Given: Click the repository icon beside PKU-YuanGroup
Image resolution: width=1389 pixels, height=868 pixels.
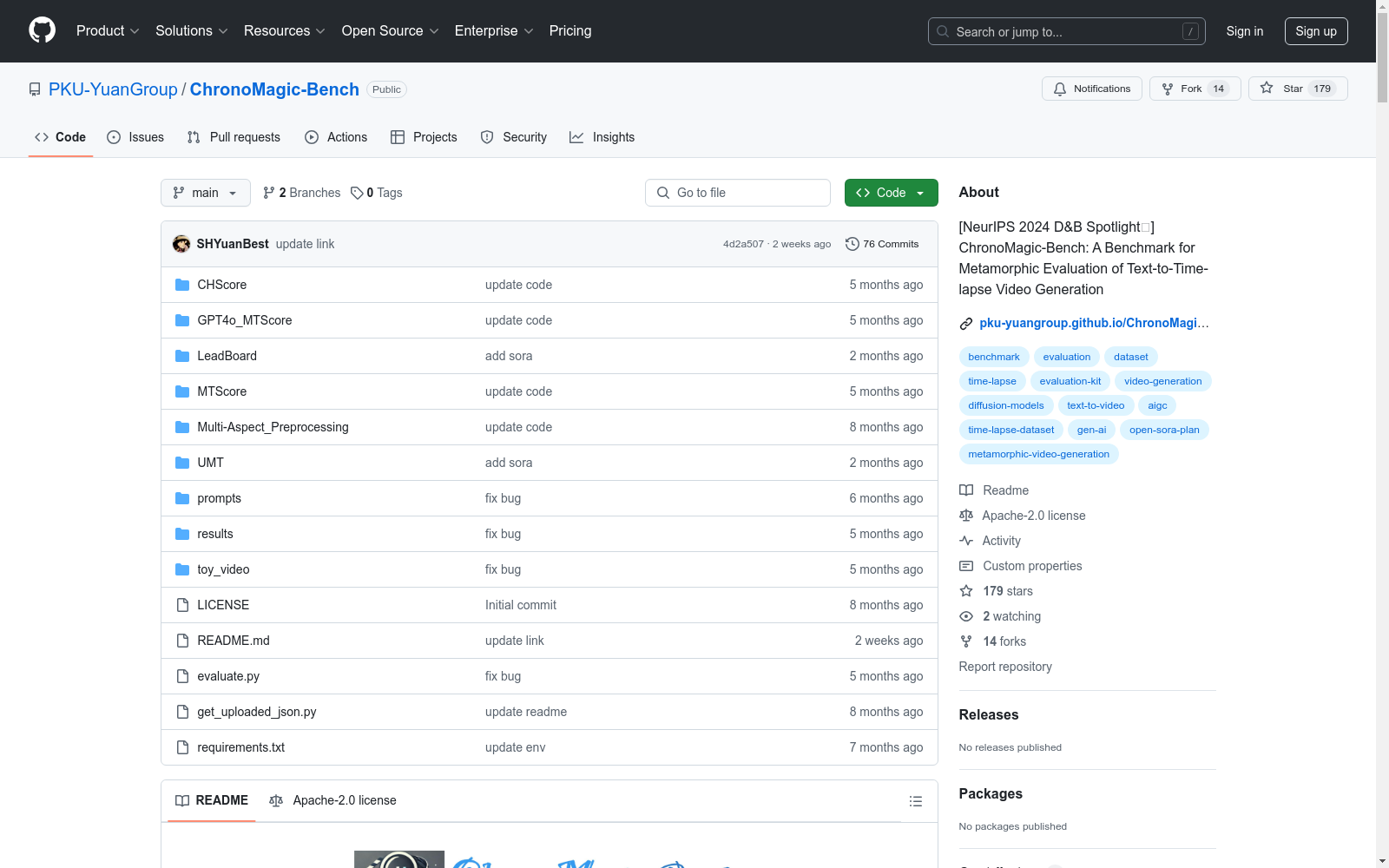Looking at the screenshot, I should tap(35, 89).
